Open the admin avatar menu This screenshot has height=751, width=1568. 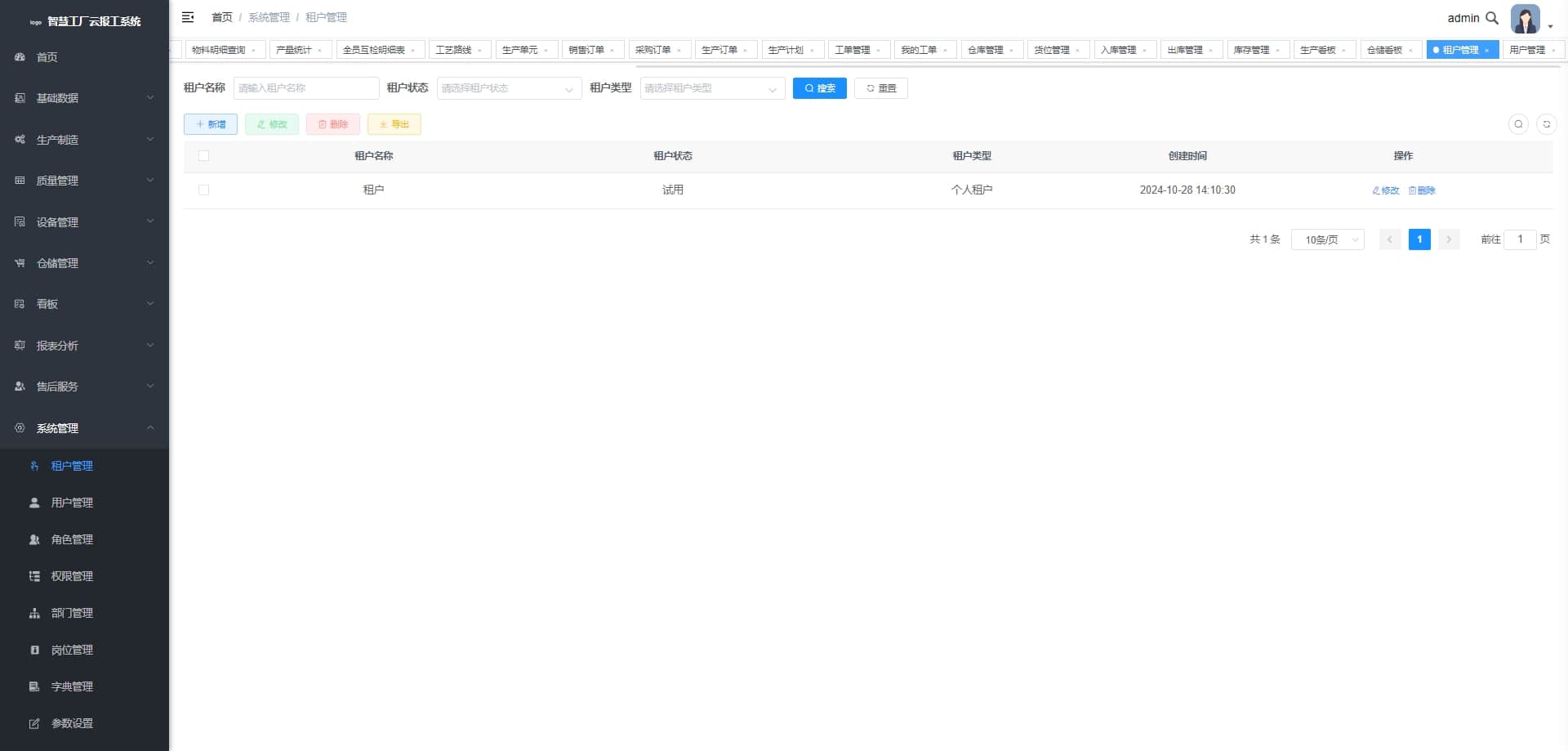point(1526,19)
